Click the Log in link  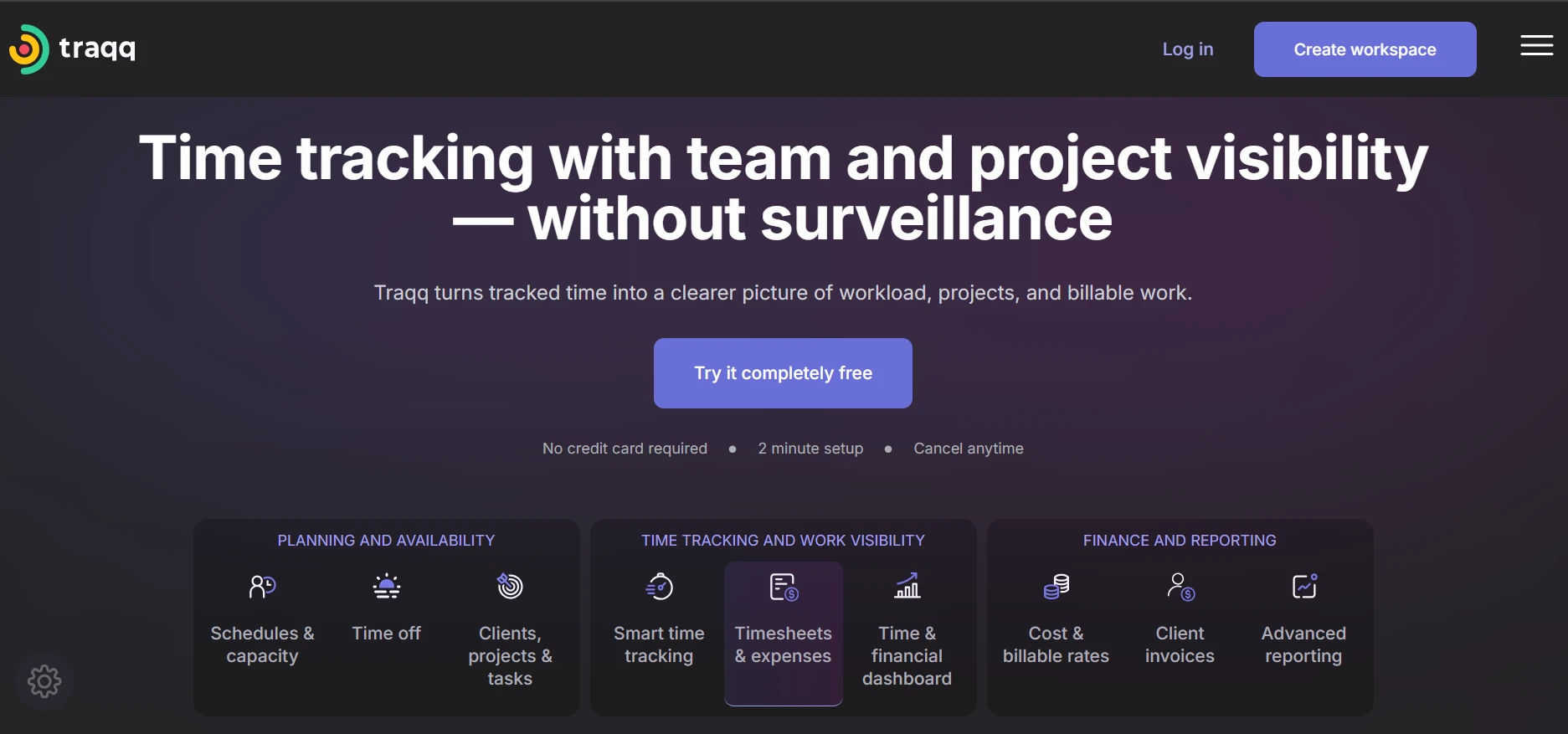(1188, 49)
